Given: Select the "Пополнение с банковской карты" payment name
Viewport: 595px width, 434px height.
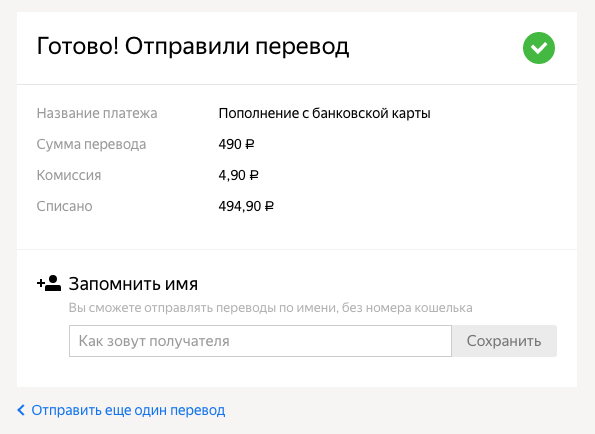Looking at the screenshot, I should click(x=324, y=113).
